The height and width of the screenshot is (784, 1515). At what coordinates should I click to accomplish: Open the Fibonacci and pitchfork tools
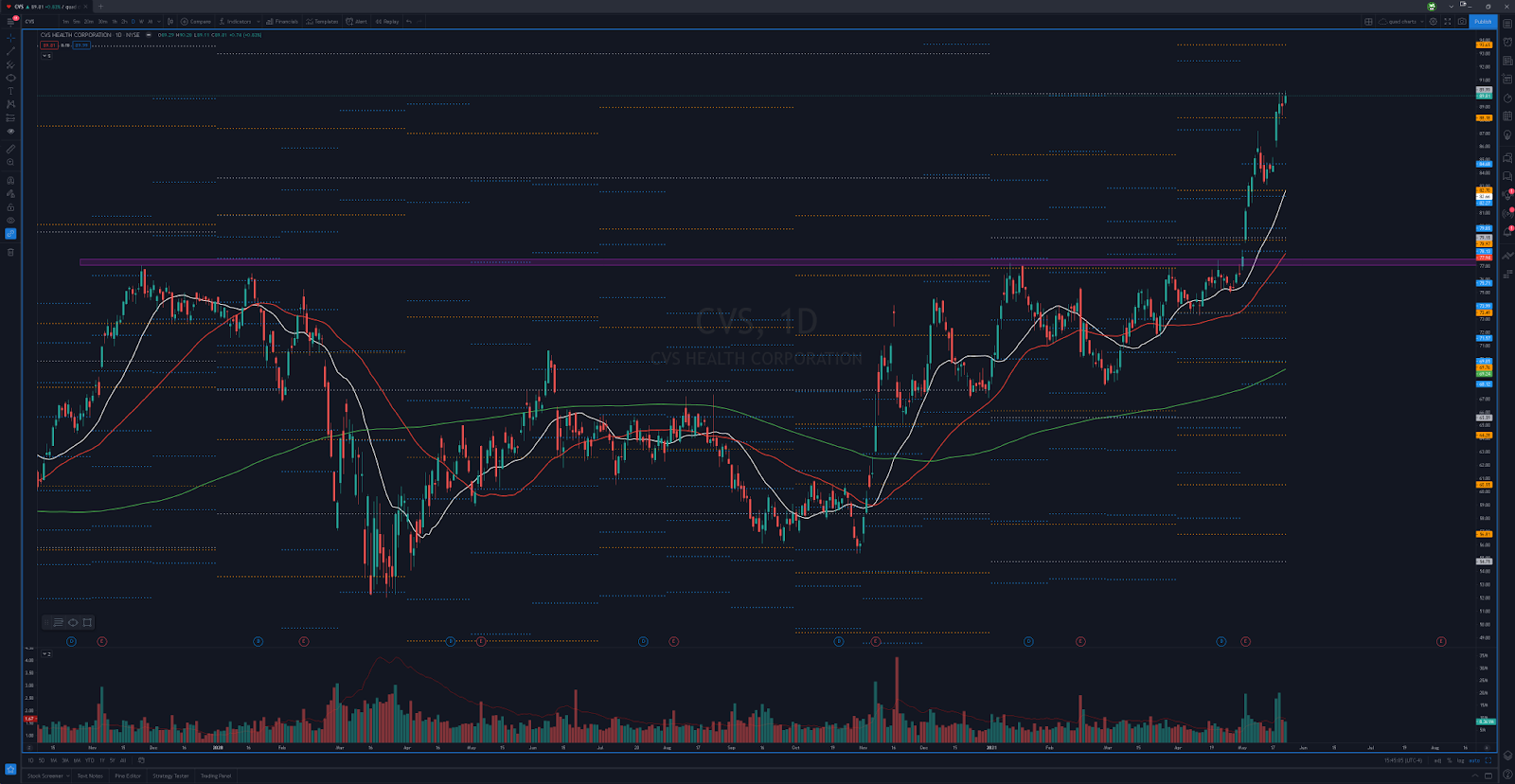pyautogui.click(x=10, y=64)
